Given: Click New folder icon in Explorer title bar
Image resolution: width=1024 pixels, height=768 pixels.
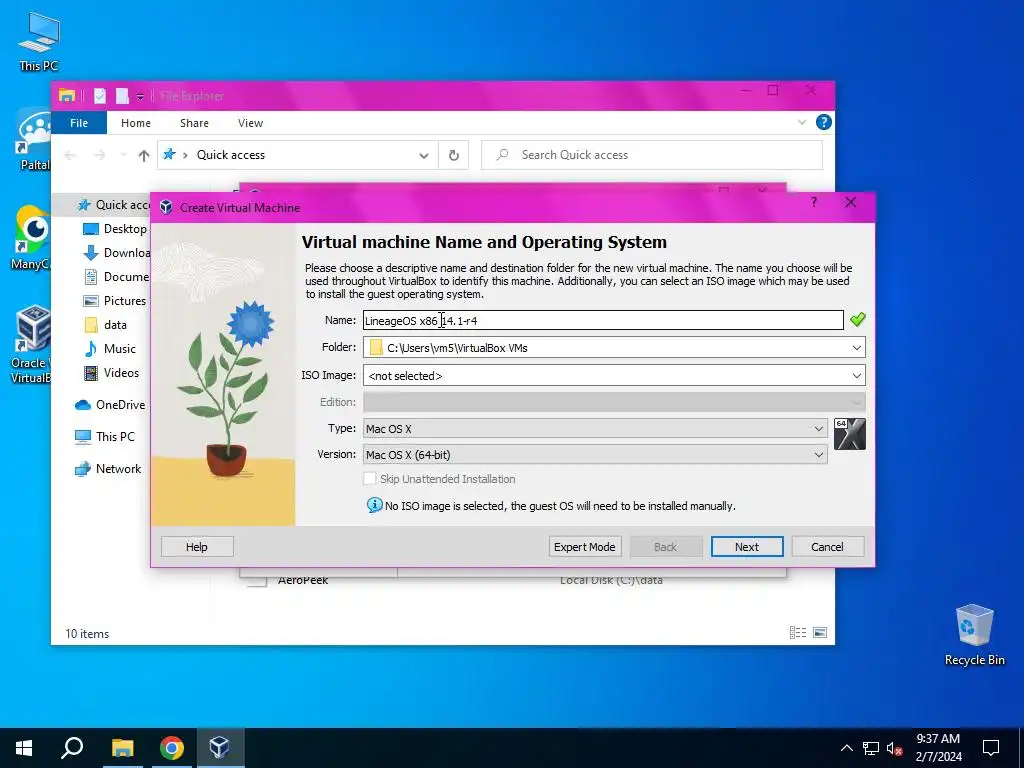Looking at the screenshot, I should tap(122, 96).
